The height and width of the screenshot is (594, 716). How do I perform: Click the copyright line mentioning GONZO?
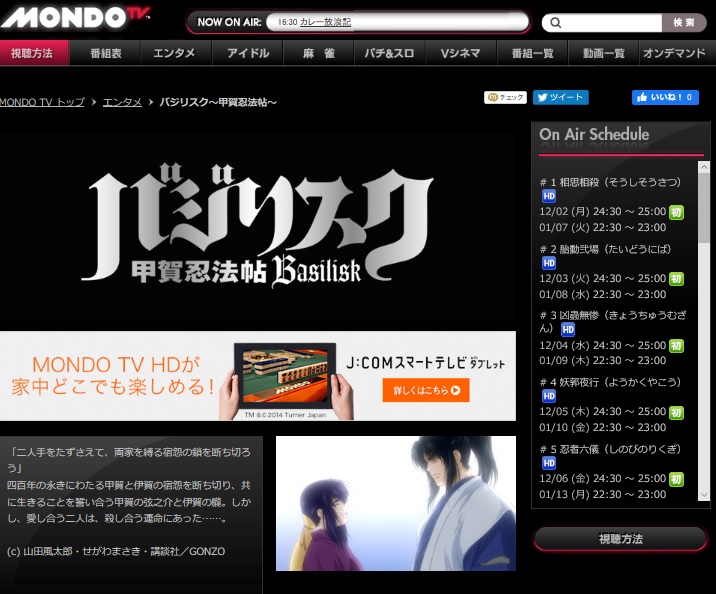116,552
